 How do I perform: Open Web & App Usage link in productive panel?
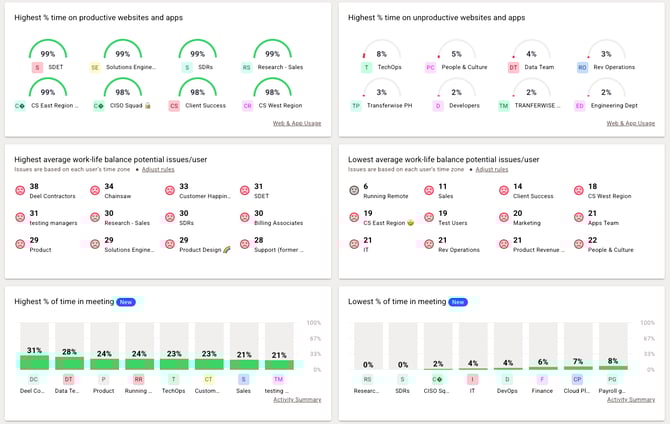[x=296, y=123]
